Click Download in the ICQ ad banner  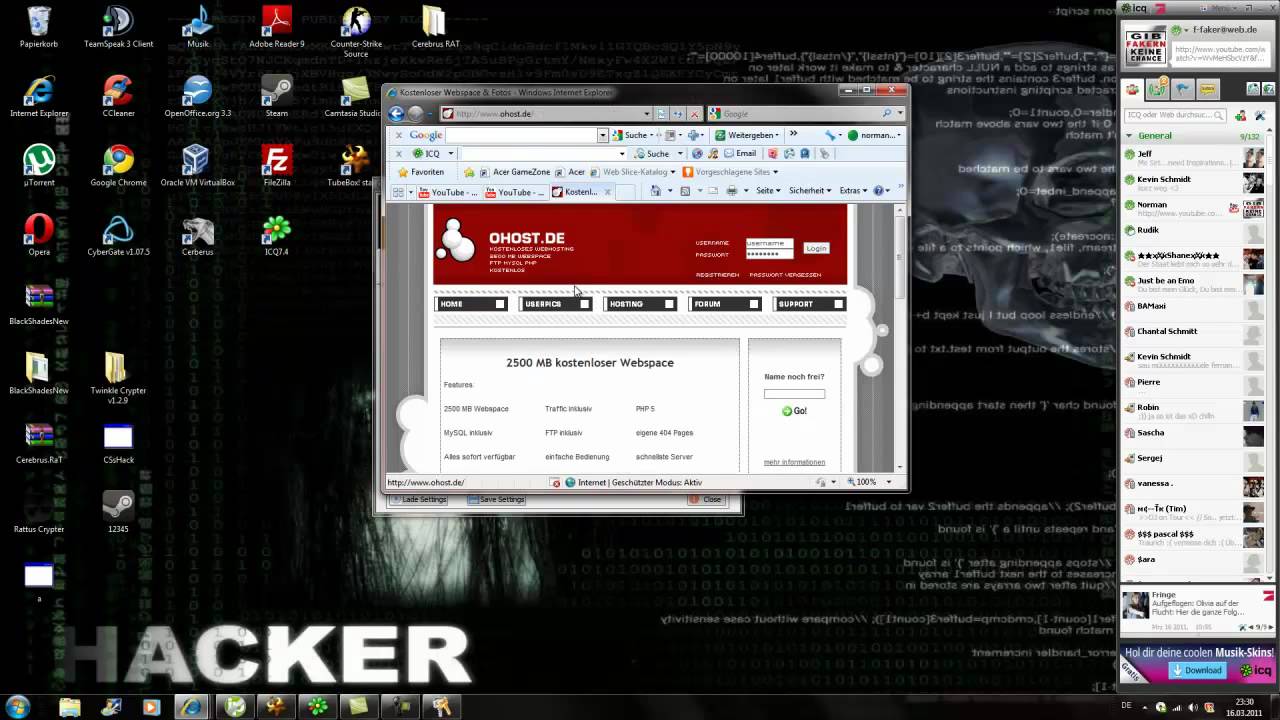pyautogui.click(x=1197, y=670)
